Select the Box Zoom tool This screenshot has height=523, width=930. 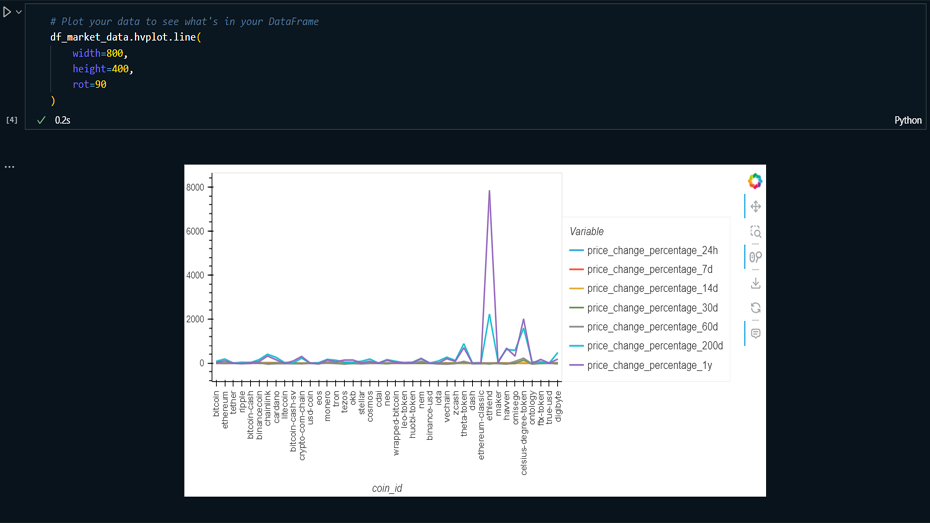tap(755, 232)
